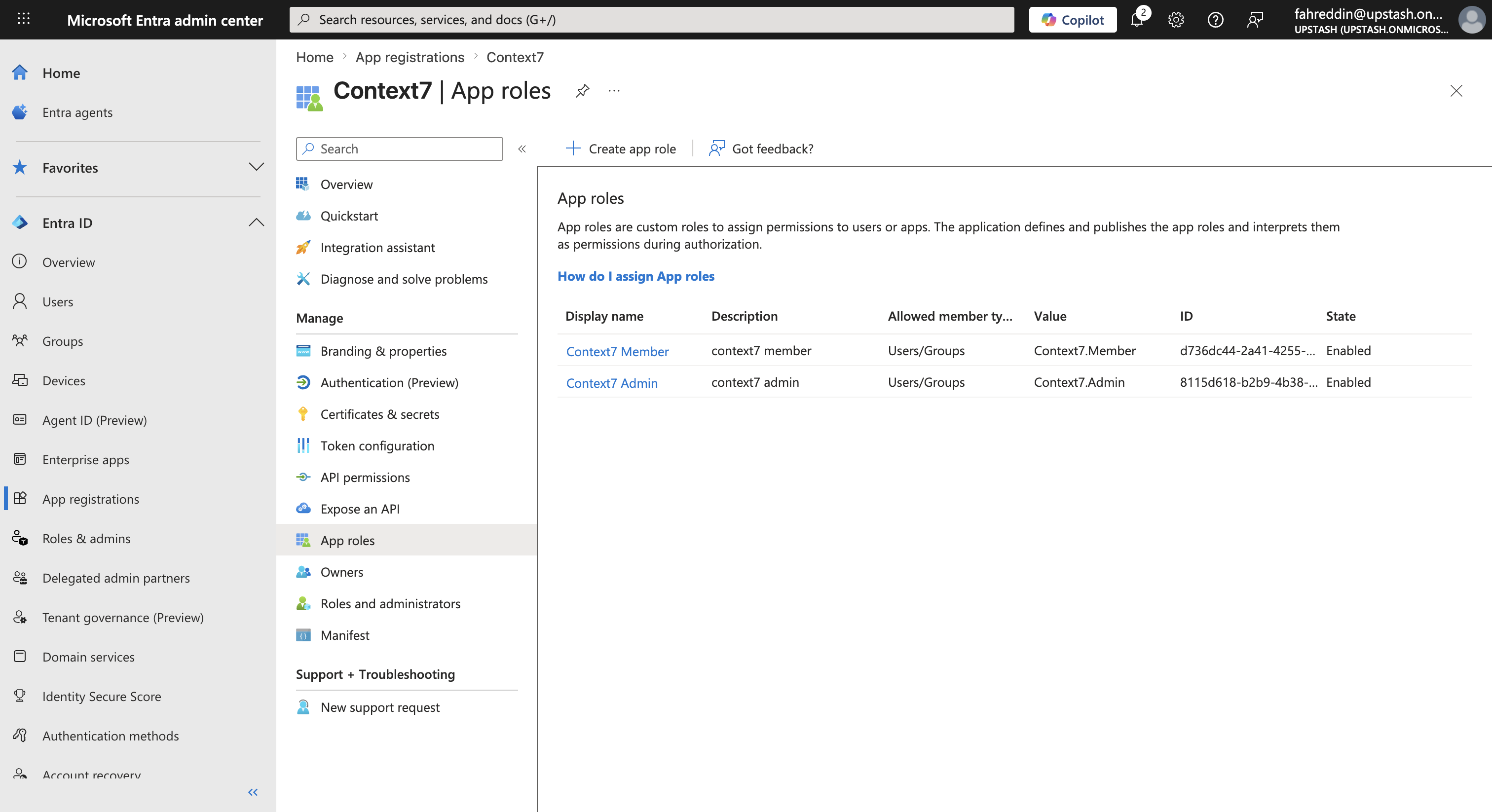Go to Home breadcrumb
Image resolution: width=1492 pixels, height=812 pixels.
point(314,57)
